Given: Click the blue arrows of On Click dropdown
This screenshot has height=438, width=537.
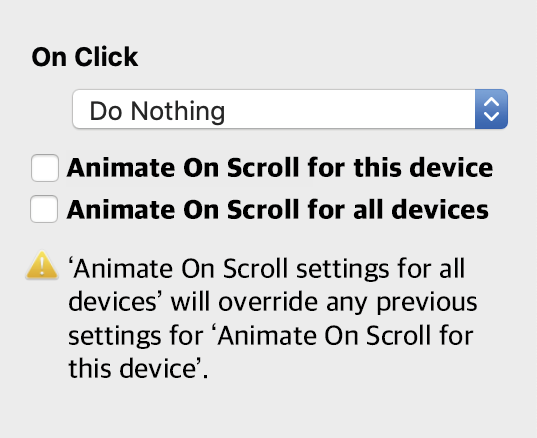Looking at the screenshot, I should (x=491, y=109).
